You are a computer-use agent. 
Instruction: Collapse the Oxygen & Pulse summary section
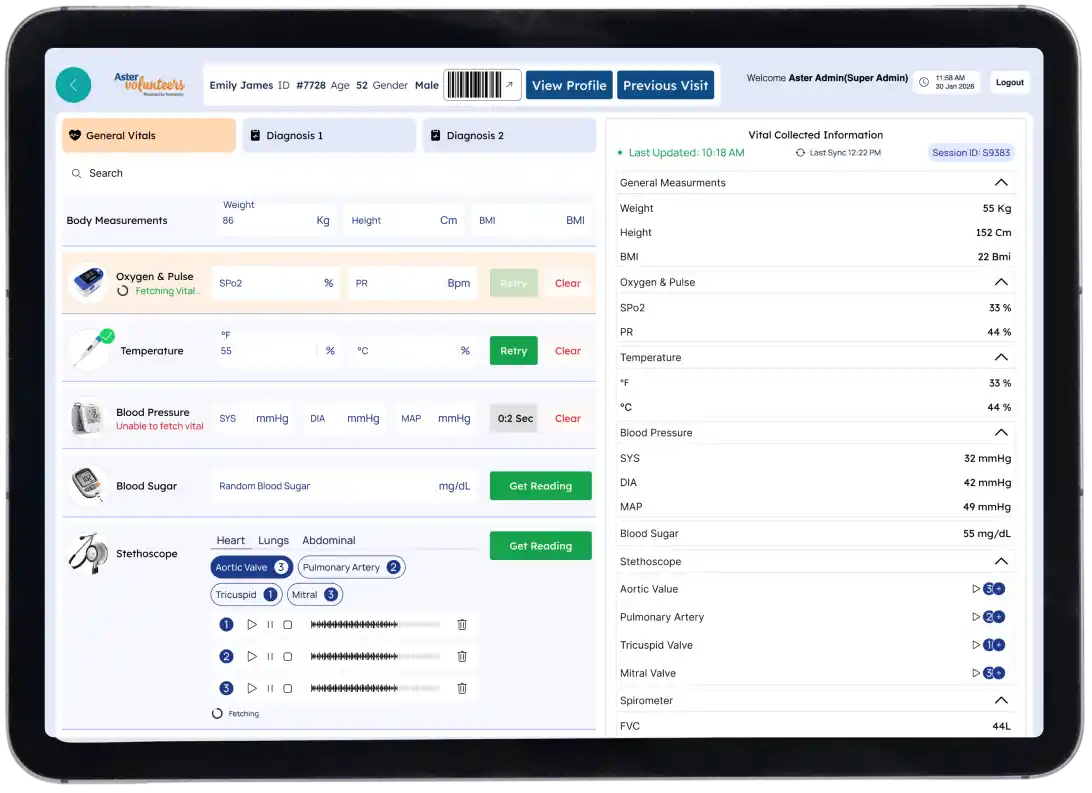(x=1001, y=282)
